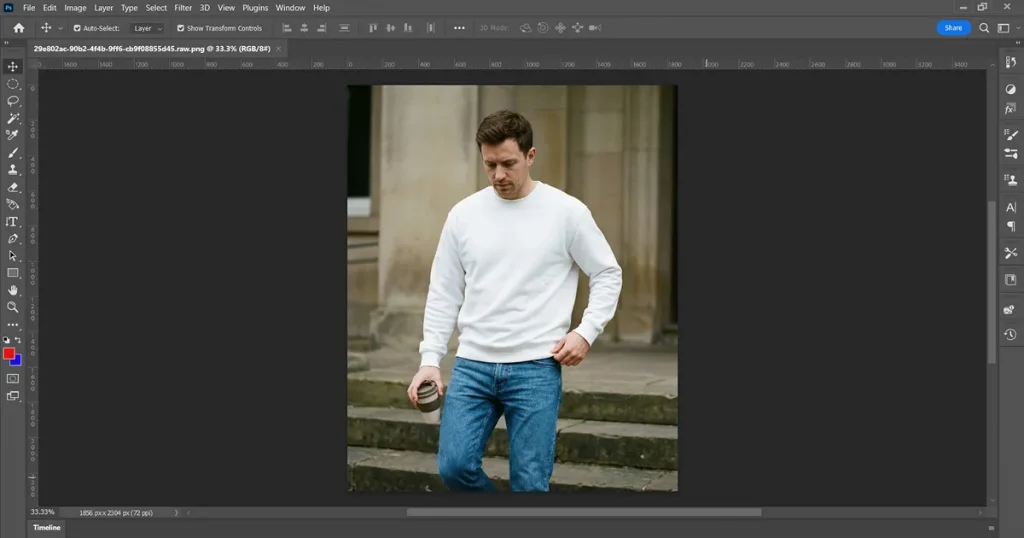Open the Plugins menu
The height and width of the screenshot is (538, 1024).
(x=255, y=8)
